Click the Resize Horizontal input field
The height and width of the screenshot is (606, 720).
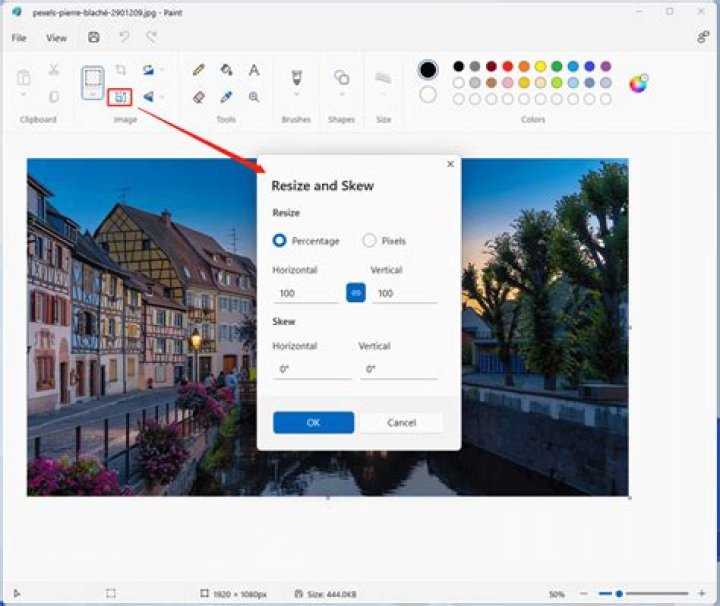pyautogui.click(x=306, y=293)
